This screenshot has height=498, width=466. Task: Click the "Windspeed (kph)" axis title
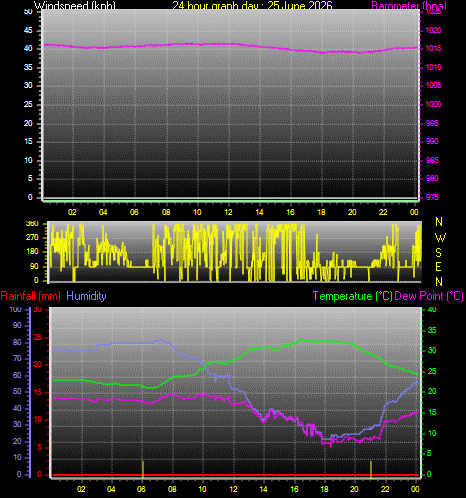tap(75, 5)
